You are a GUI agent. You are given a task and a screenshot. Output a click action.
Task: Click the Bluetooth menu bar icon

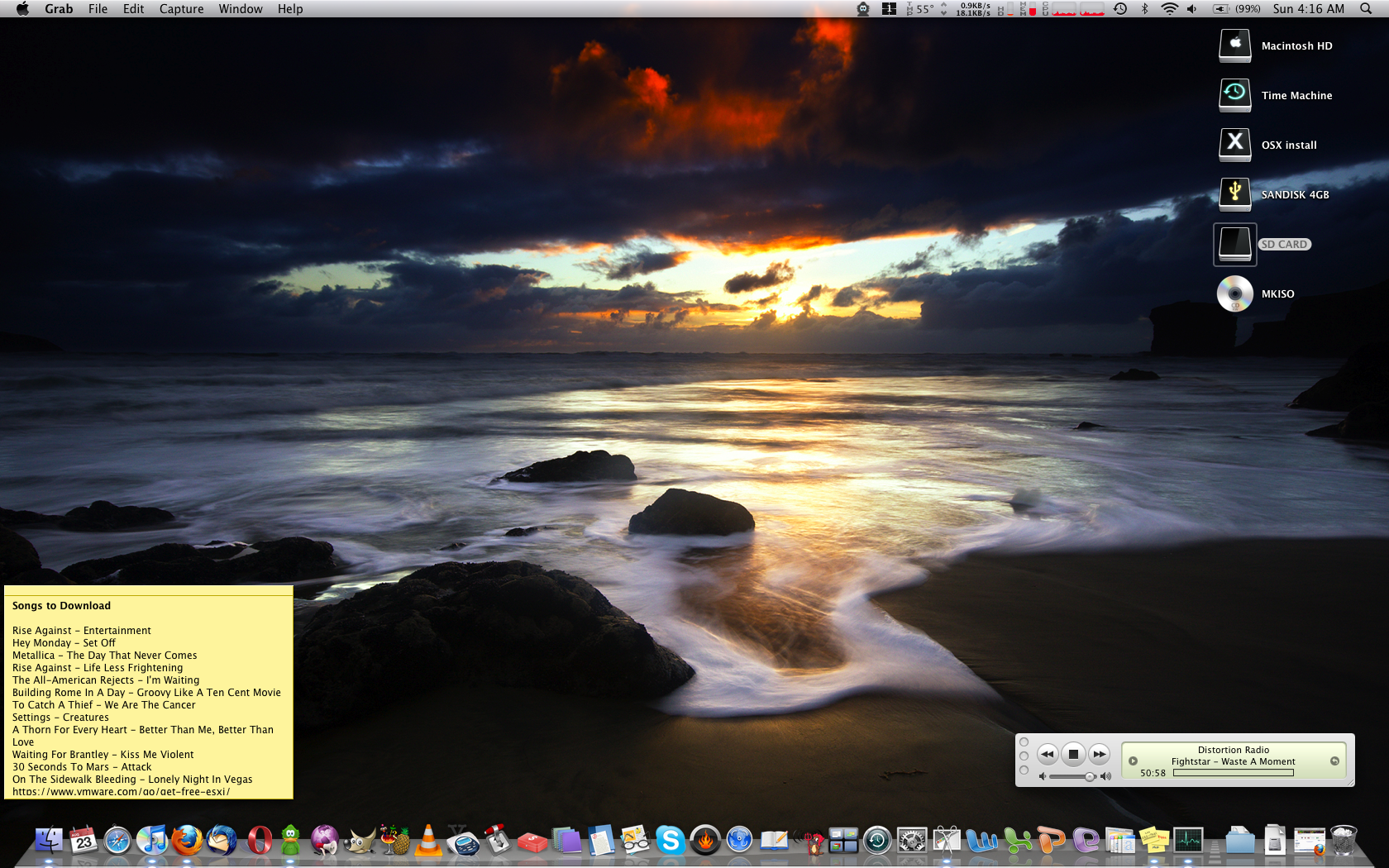point(1145,9)
